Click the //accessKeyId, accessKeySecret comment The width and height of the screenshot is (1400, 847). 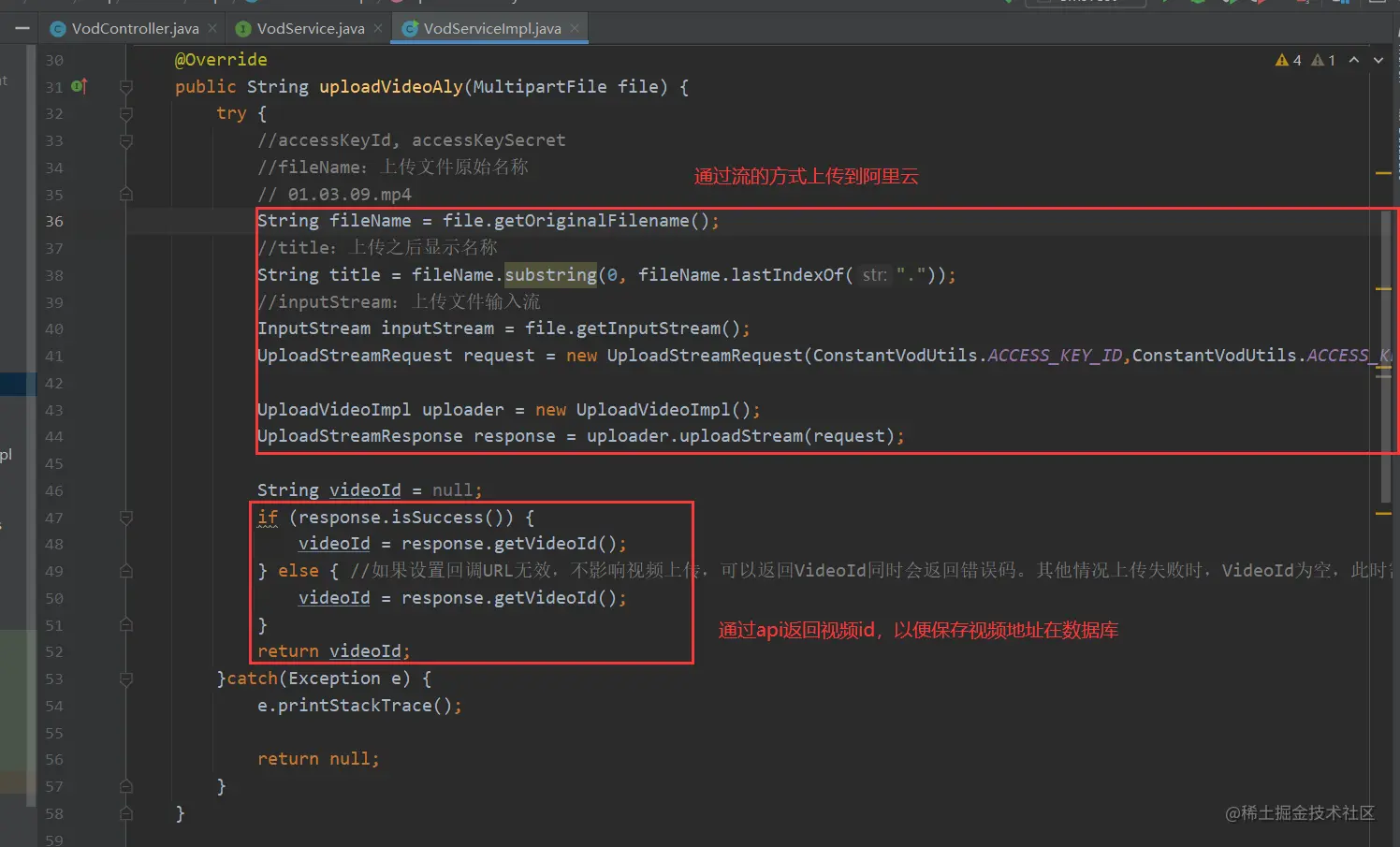[412, 140]
